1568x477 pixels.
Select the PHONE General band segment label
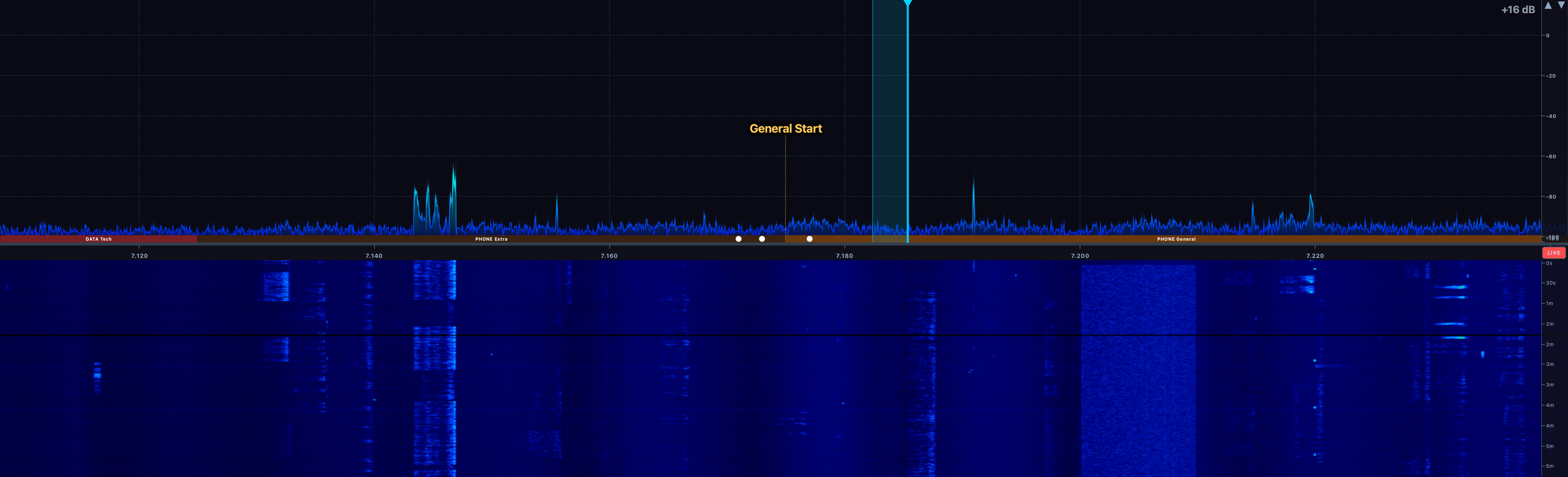1176,239
